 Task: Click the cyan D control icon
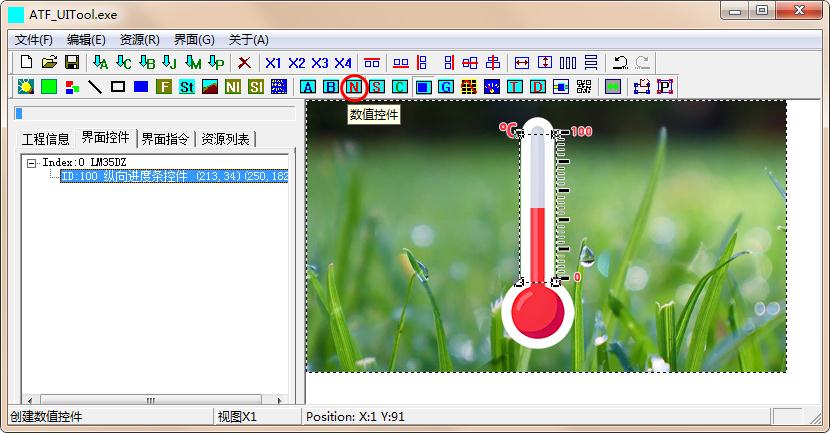pyautogui.click(x=538, y=86)
